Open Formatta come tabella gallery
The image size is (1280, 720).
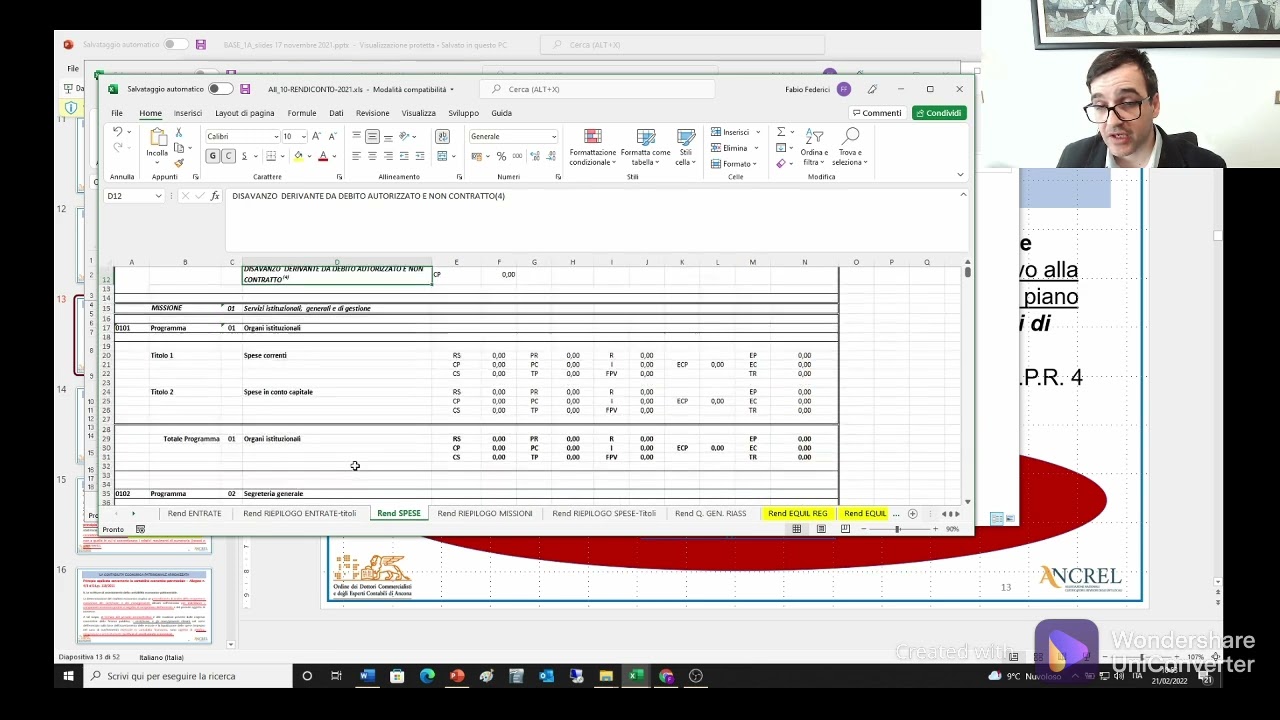point(645,147)
